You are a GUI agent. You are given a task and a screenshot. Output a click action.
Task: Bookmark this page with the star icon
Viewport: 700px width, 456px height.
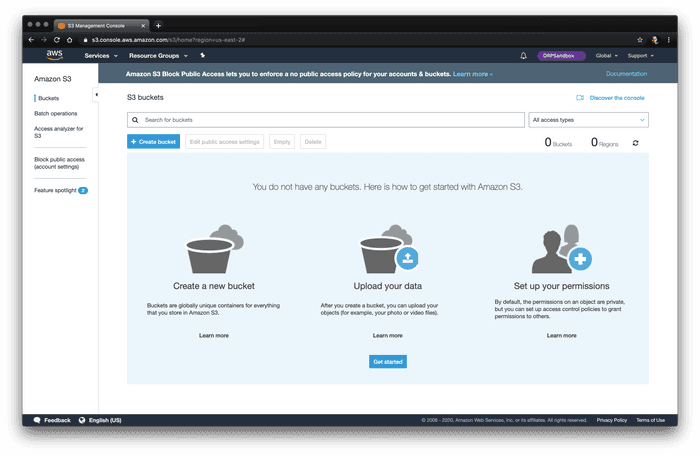(x=640, y=39)
